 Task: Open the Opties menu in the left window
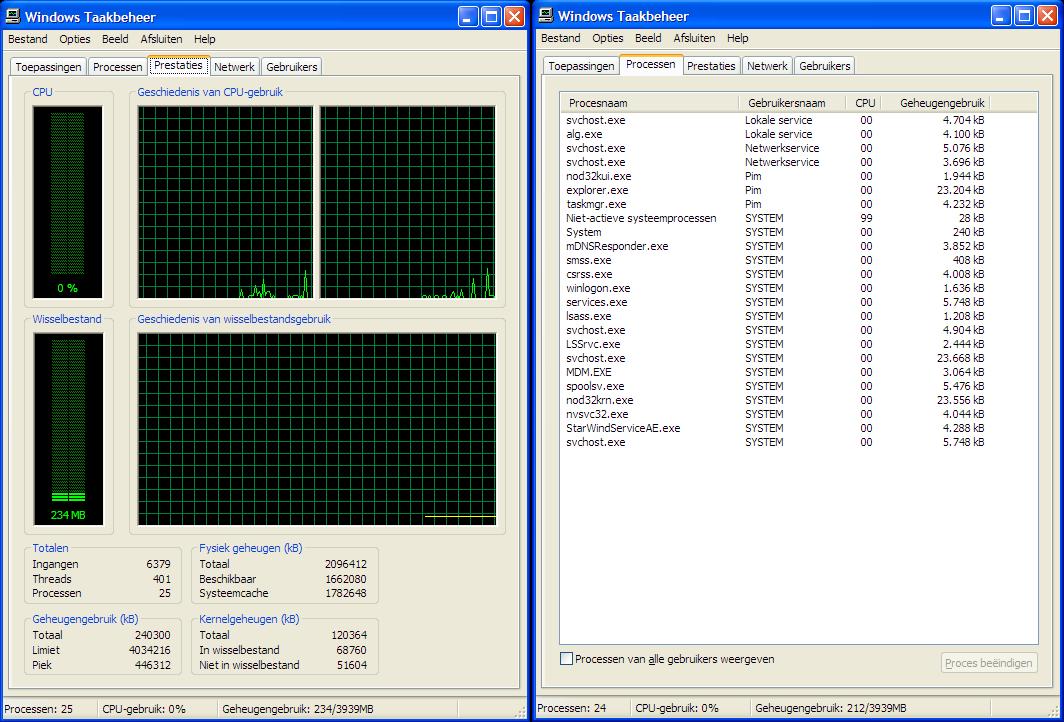(x=74, y=39)
